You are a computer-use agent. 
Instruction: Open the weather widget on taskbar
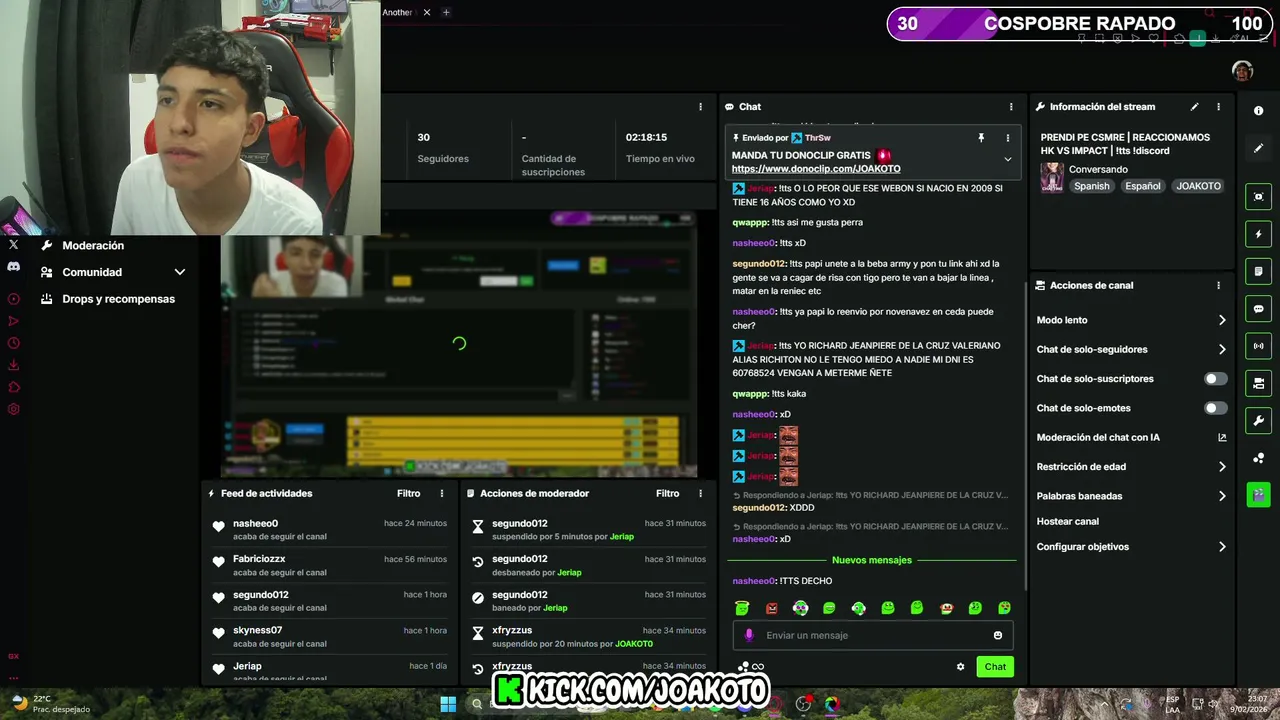coord(48,704)
